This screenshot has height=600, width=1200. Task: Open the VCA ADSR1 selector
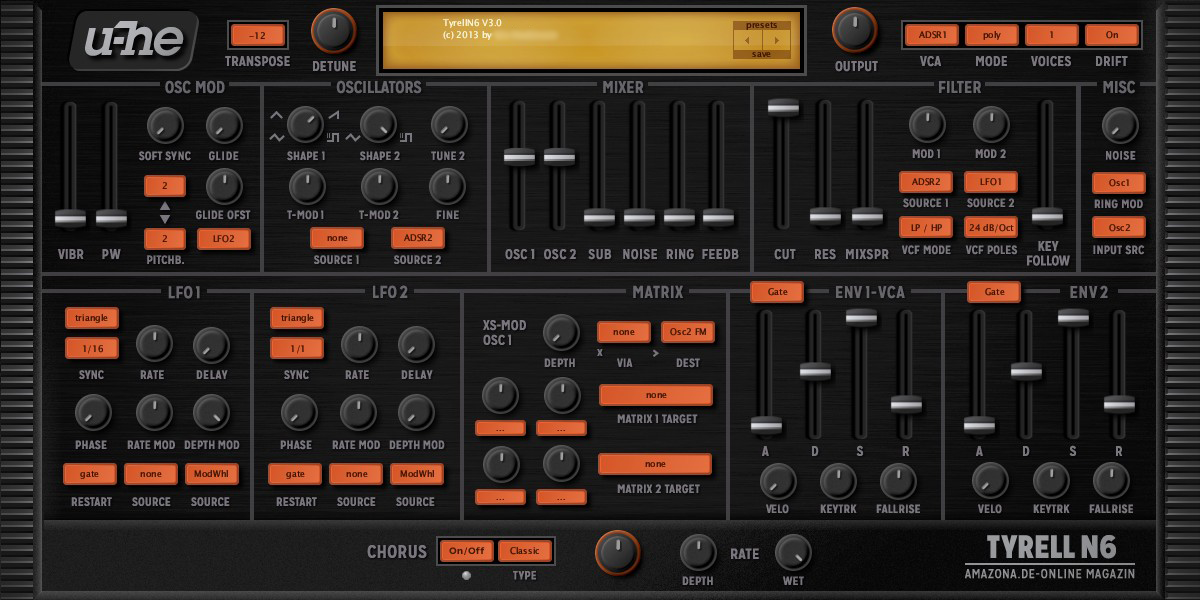coord(931,34)
